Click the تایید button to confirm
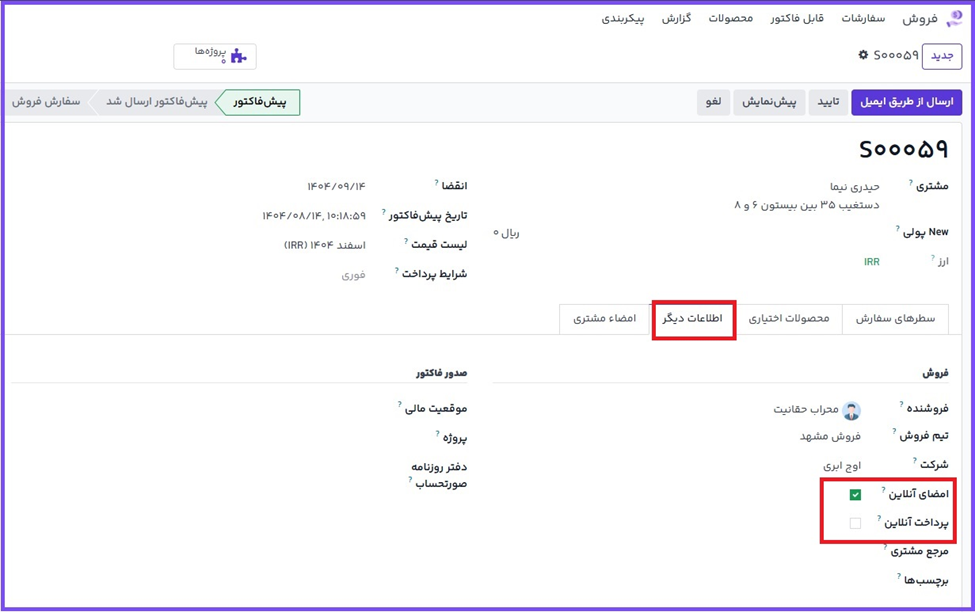The image size is (975, 612). 828,102
